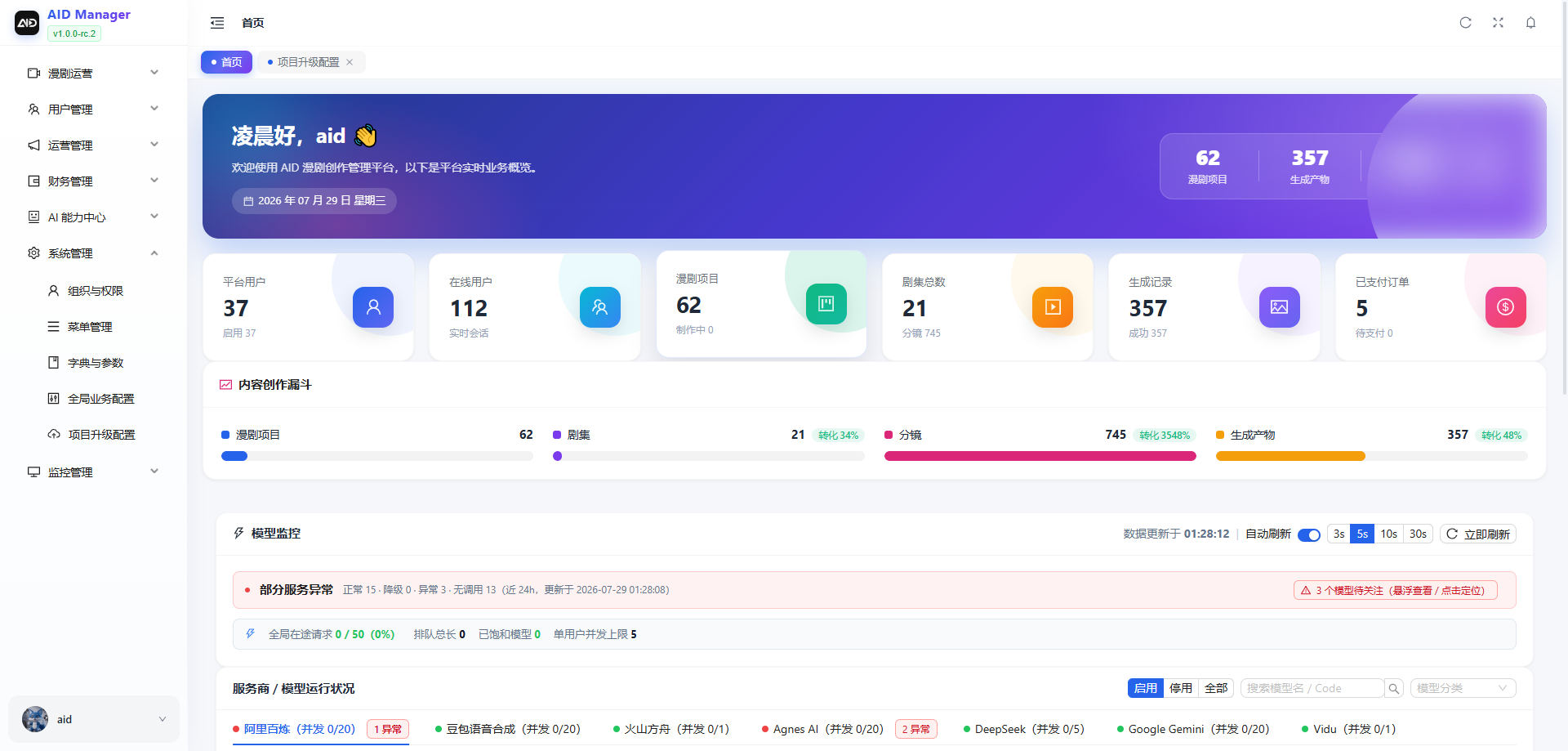Click the chart icon beside 内容创作漏斗
This screenshot has height=751, width=1568.
225,385
